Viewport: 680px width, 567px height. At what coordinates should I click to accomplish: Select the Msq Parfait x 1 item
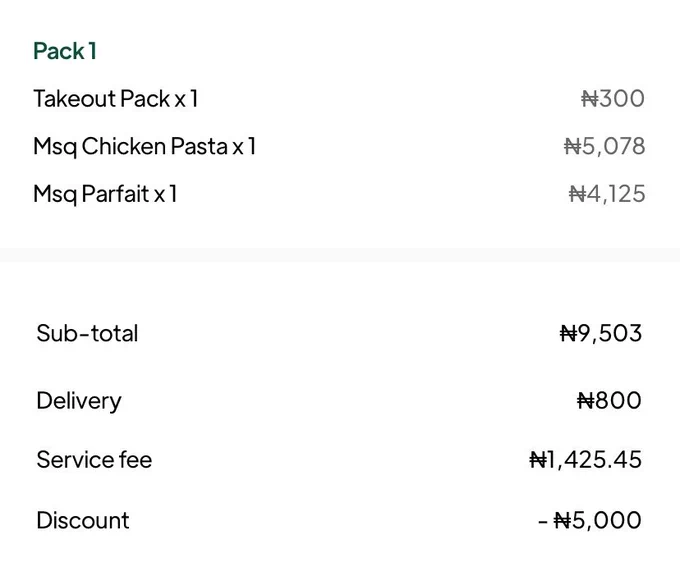[105, 194]
